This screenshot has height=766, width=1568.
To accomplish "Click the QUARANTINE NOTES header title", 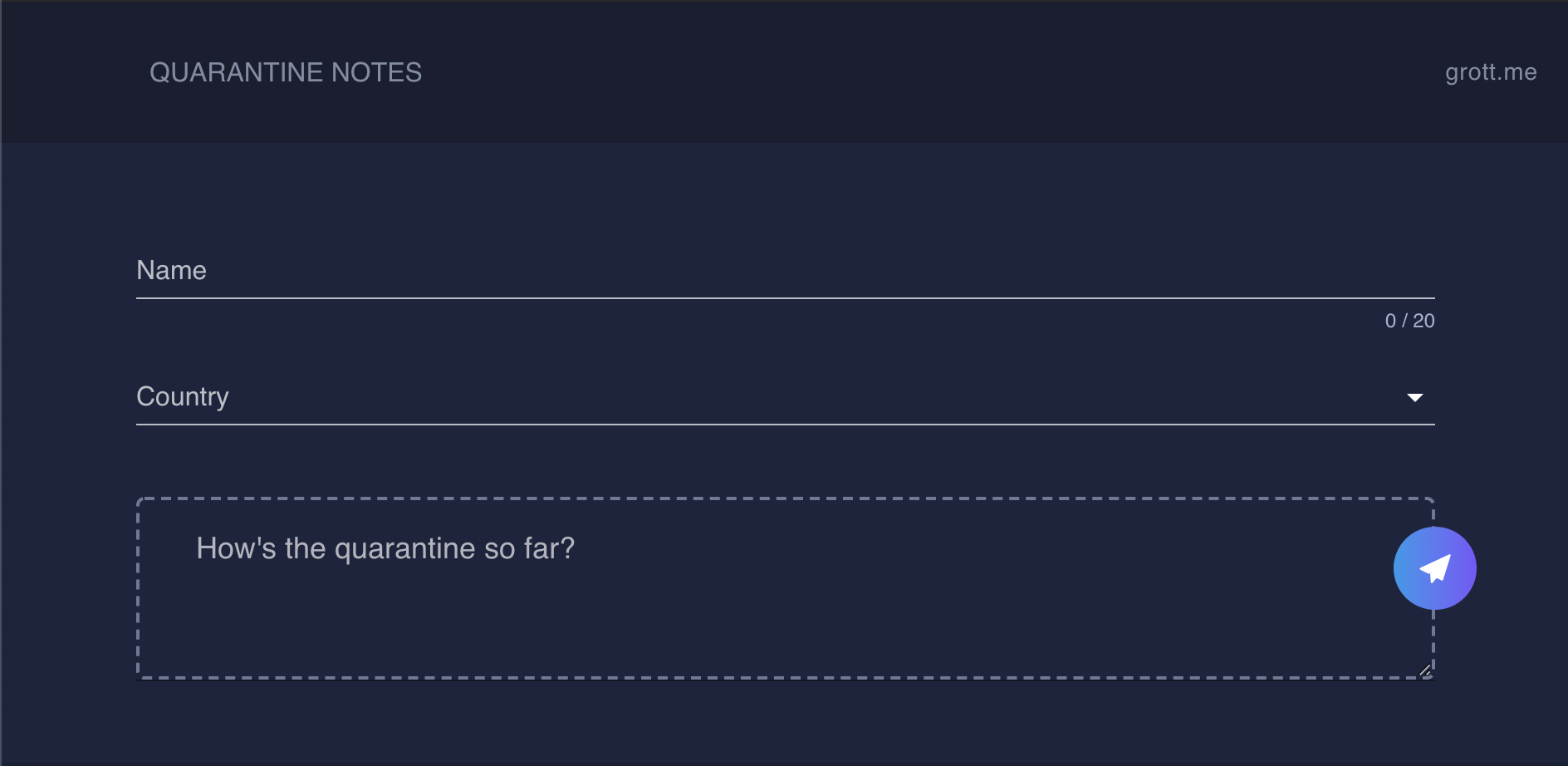I will pos(286,72).
